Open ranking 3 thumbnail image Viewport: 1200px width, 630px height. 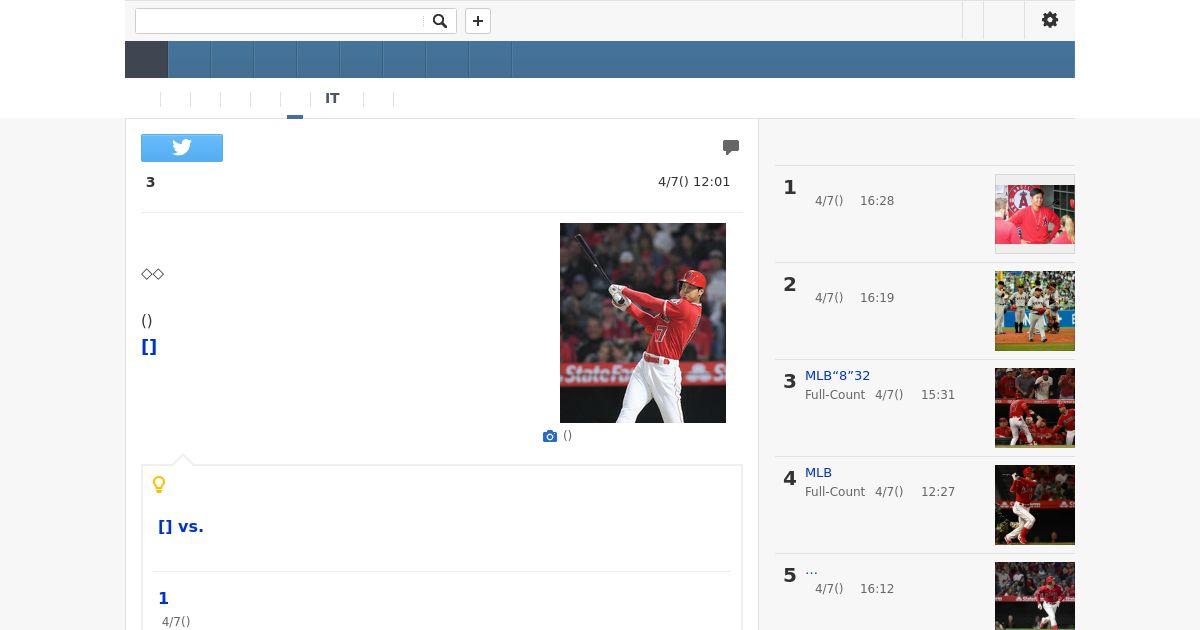tap(1035, 408)
